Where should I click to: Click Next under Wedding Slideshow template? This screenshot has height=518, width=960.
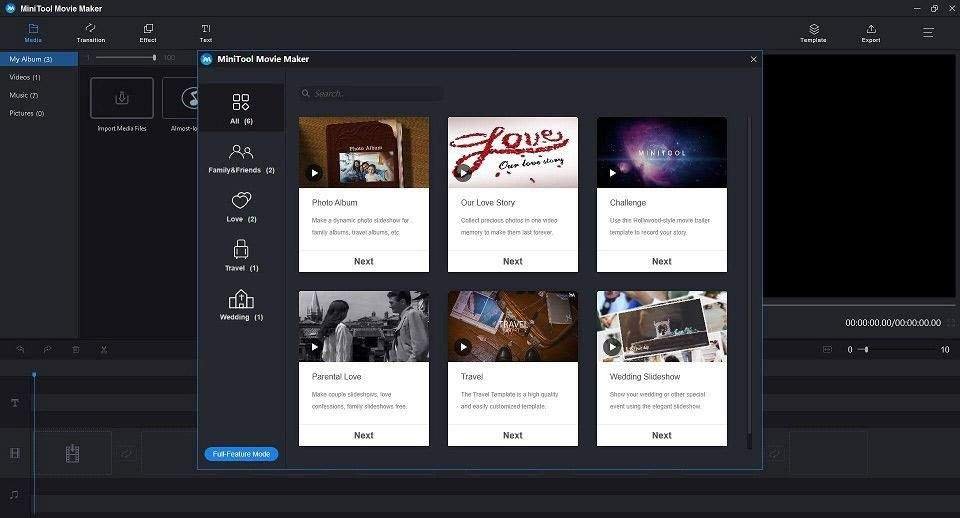tap(662, 435)
